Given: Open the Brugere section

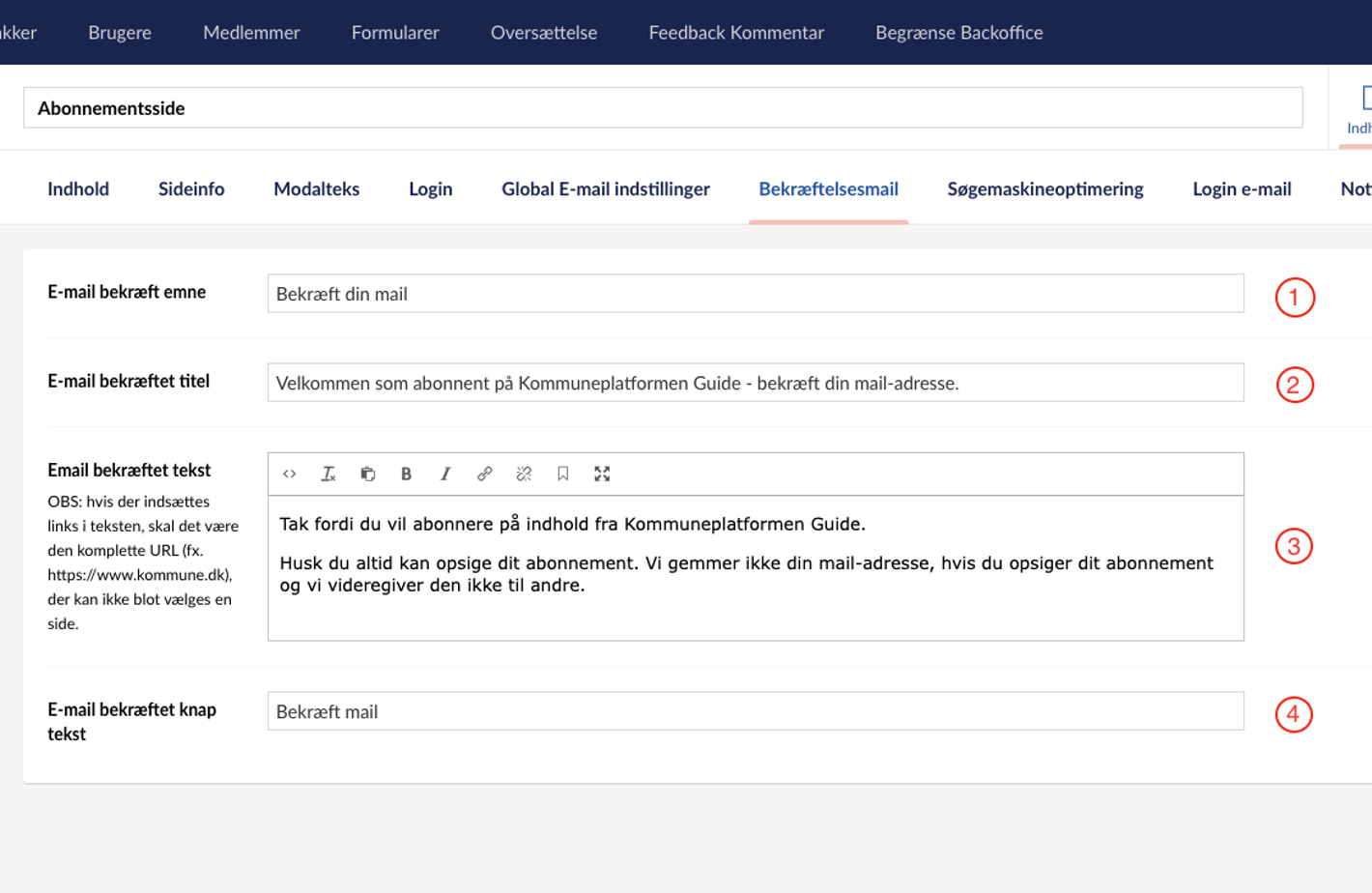Looking at the screenshot, I should click(120, 32).
